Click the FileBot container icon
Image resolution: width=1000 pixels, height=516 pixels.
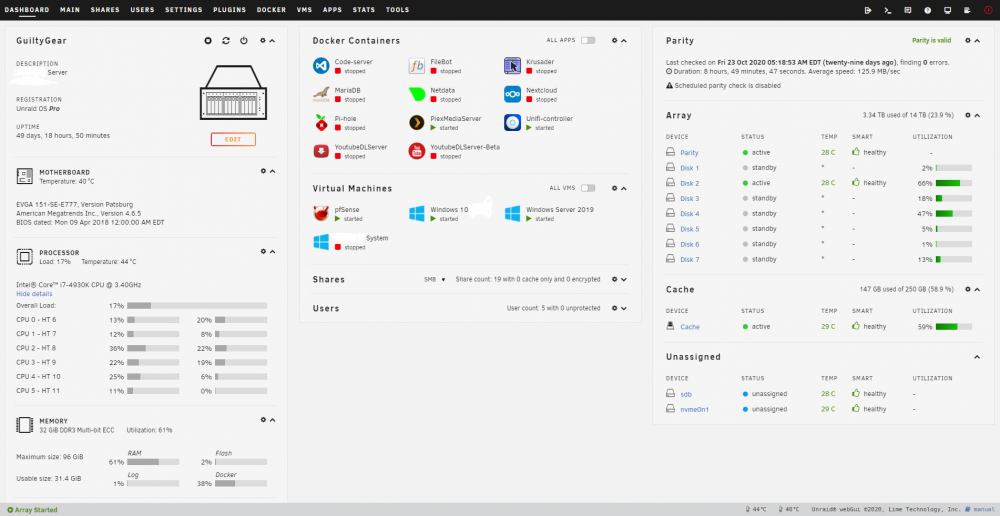click(416, 66)
